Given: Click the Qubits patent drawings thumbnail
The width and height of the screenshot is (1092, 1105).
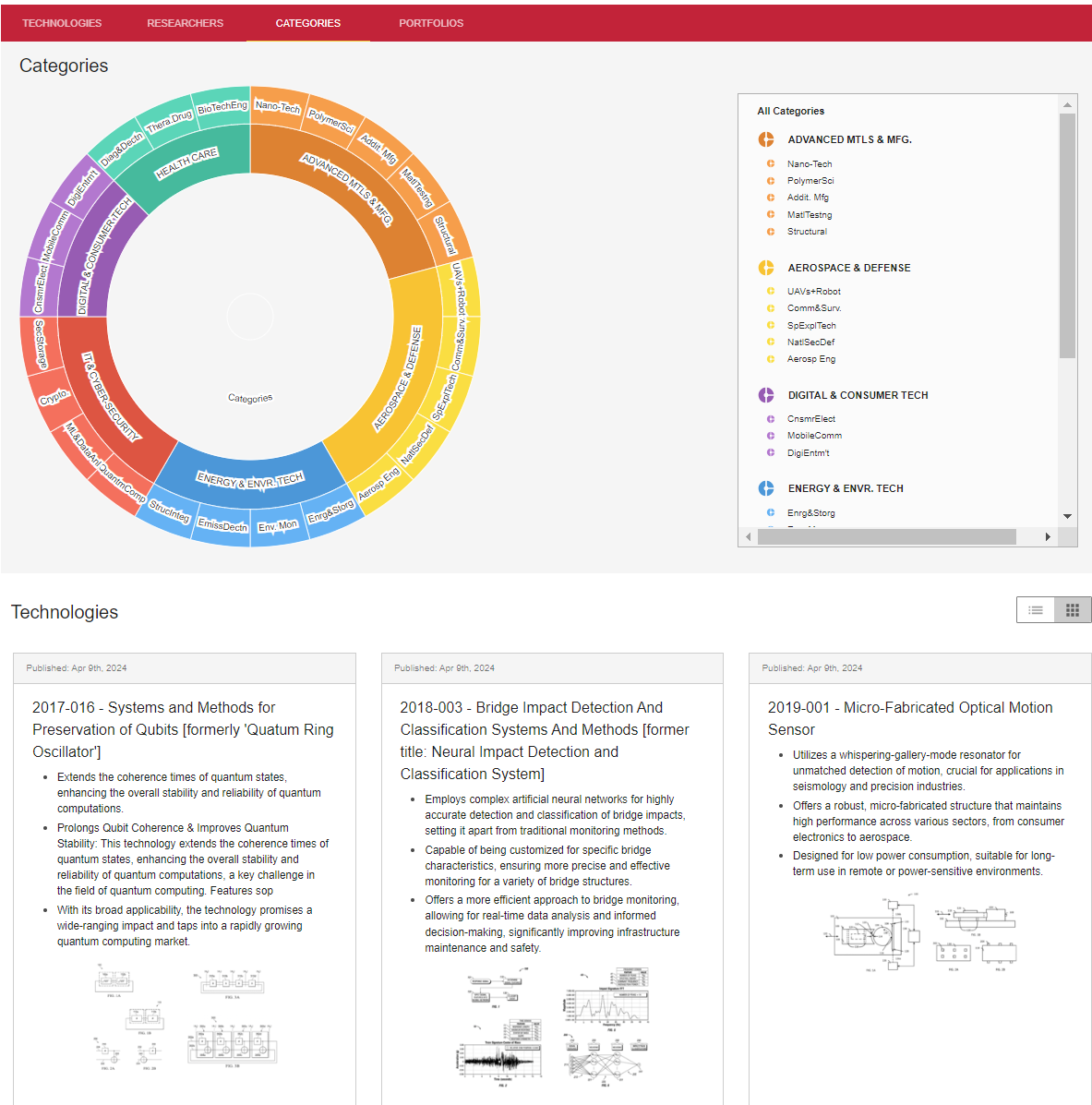Looking at the screenshot, I should click(185, 1017).
